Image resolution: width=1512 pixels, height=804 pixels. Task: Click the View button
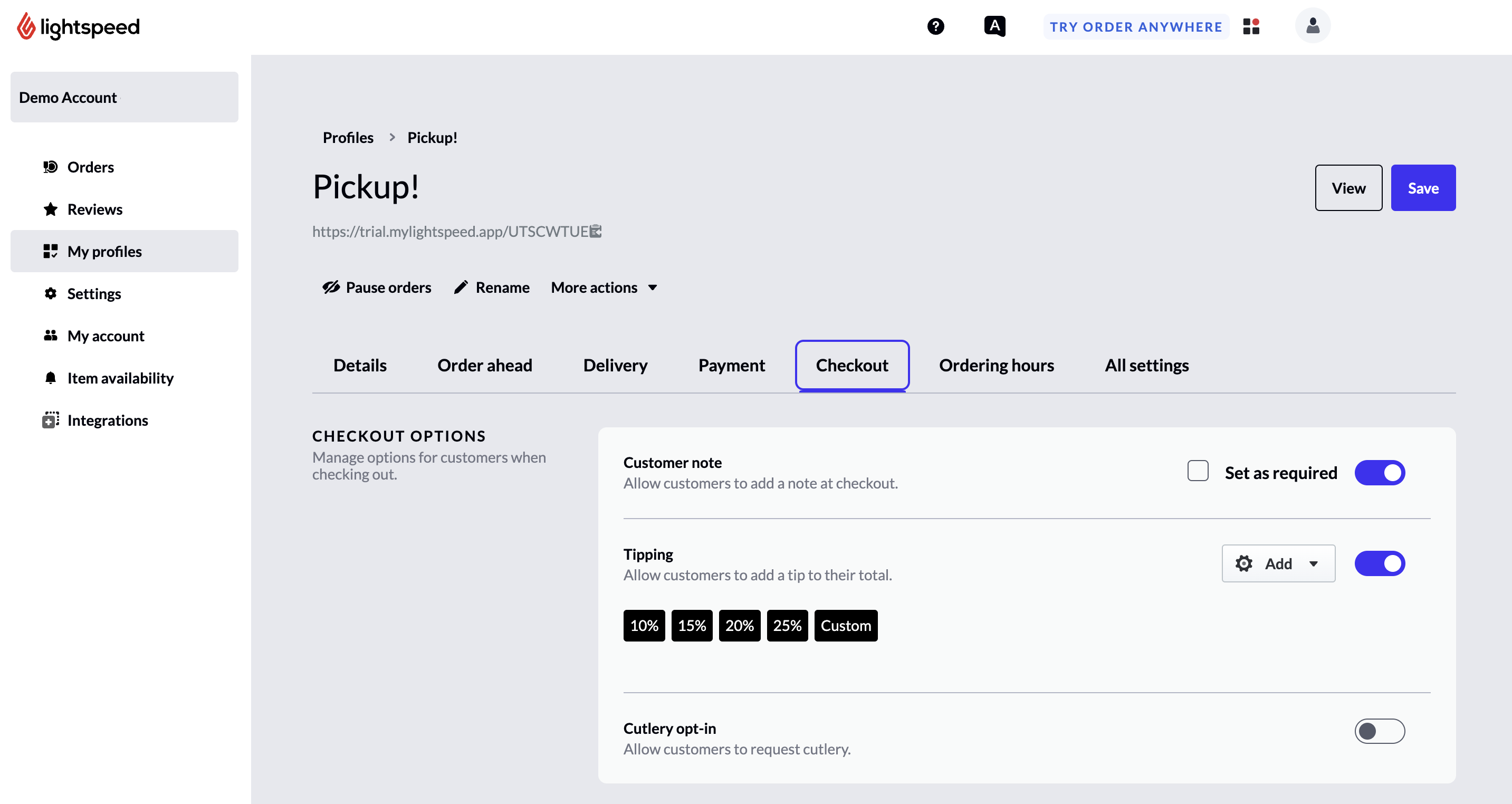[1348, 188]
